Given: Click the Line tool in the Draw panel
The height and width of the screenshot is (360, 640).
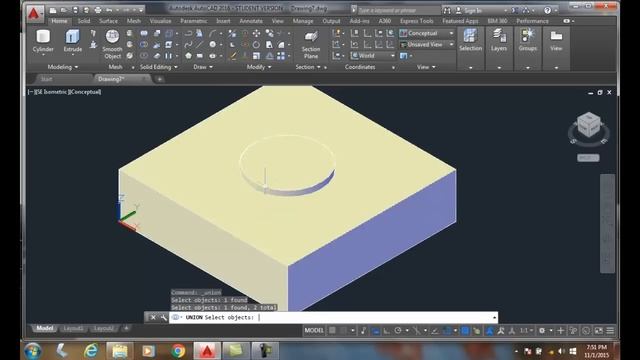Looking at the screenshot, I should click(x=200, y=44).
